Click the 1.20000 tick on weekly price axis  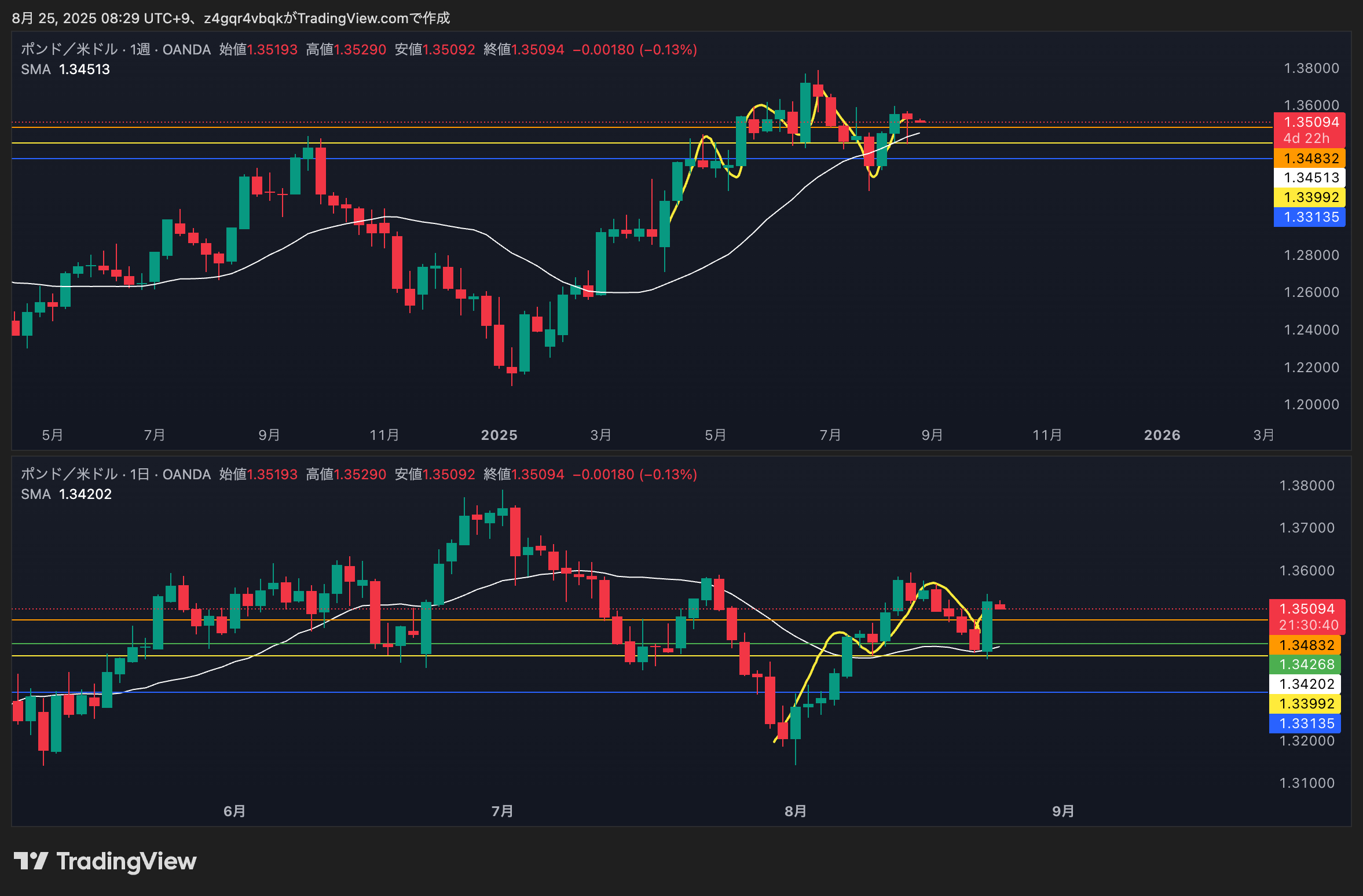click(x=1311, y=405)
